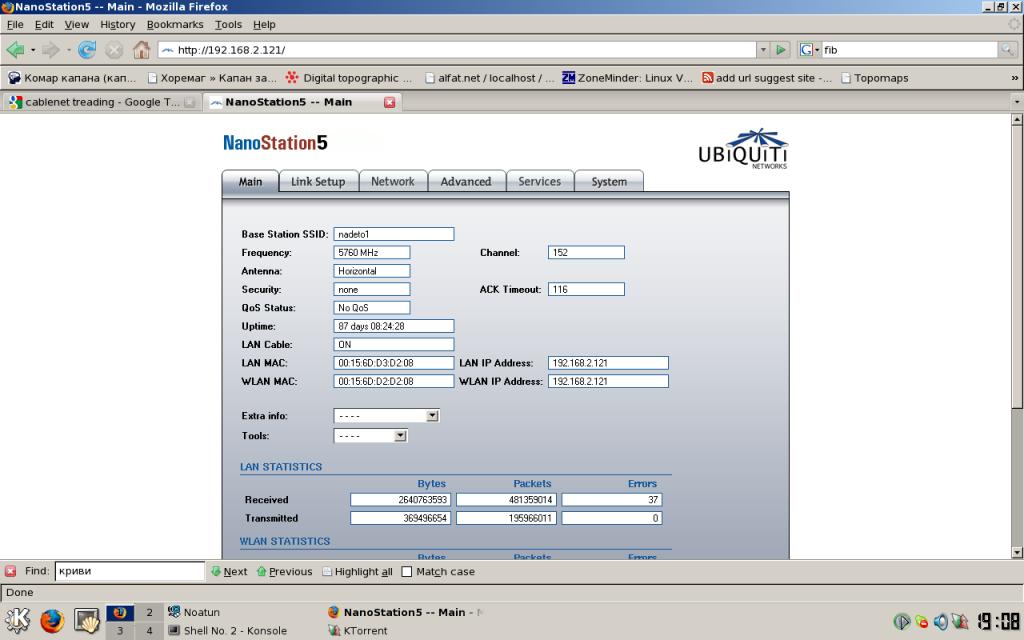Click the browser Back arrow button

click(x=14, y=50)
